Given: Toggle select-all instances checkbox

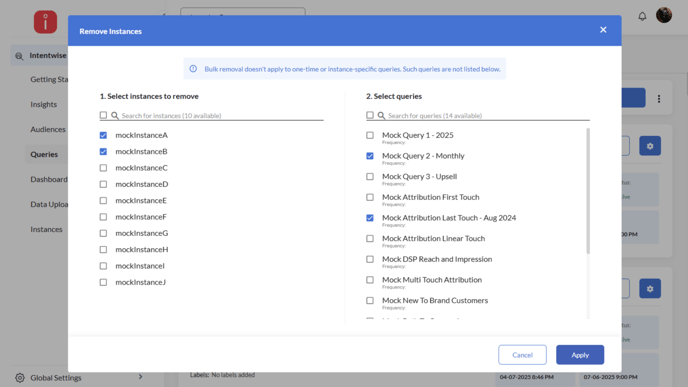Looking at the screenshot, I should click(103, 115).
